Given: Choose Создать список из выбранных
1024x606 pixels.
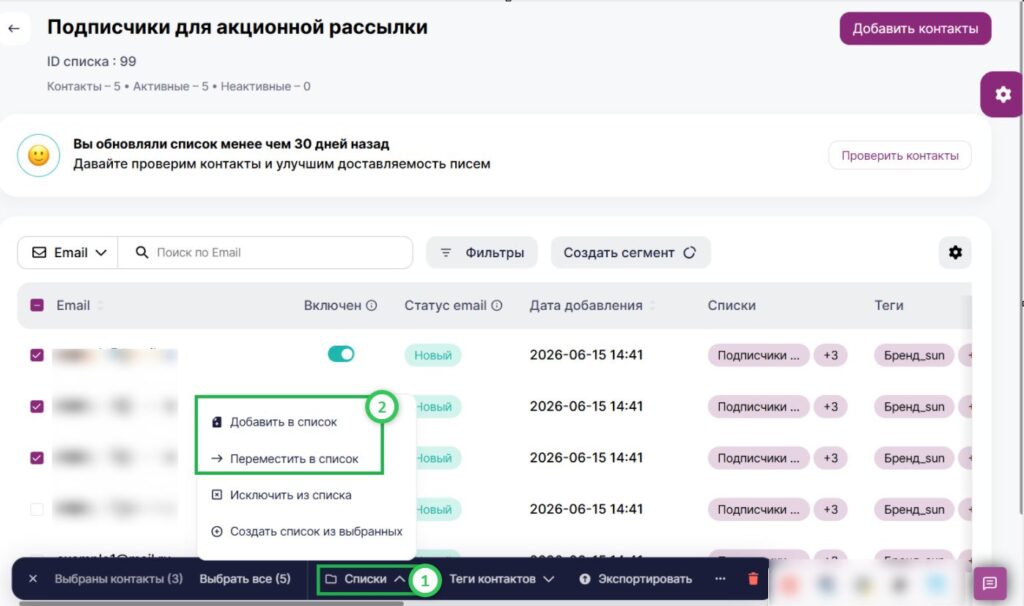Looking at the screenshot, I should pyautogui.click(x=307, y=532).
